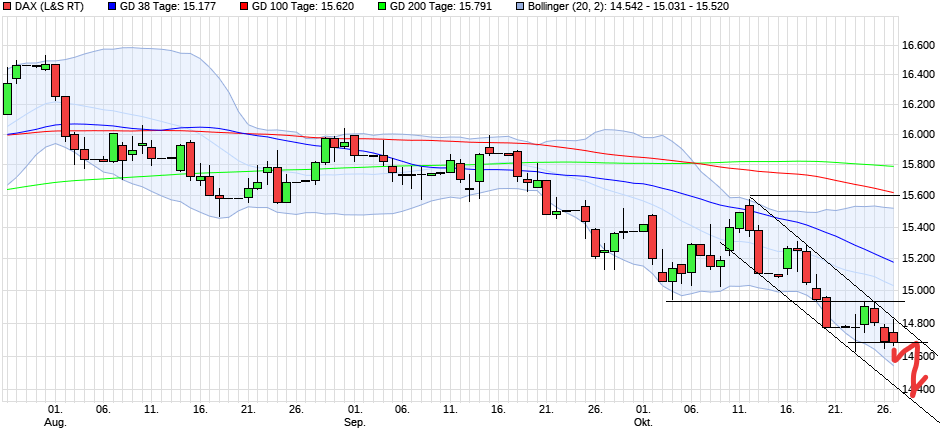Click the 16.600 price axis label
Image resolution: width=940 pixels, height=435 pixels.
[917, 46]
